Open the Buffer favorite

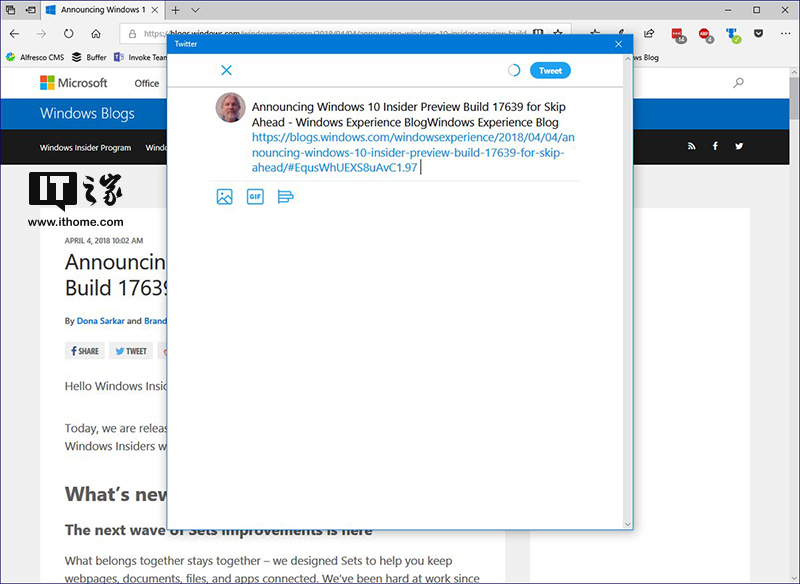point(89,57)
